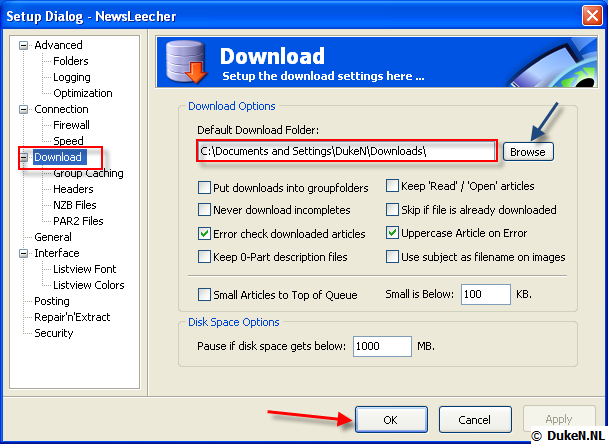Select the Download tree item
The image size is (608, 444).
pyautogui.click(x=58, y=157)
